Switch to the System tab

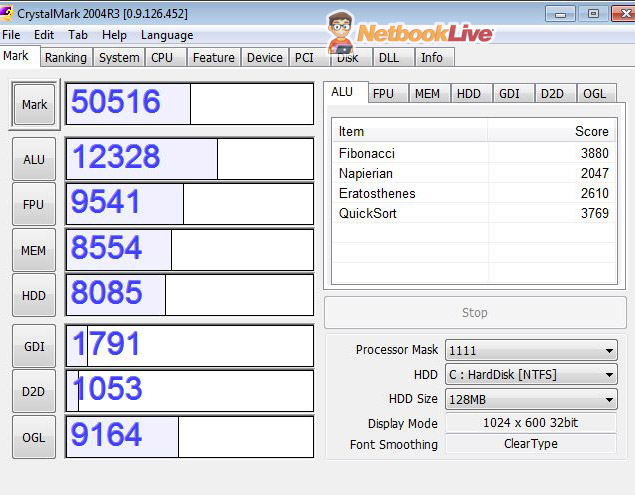point(119,58)
